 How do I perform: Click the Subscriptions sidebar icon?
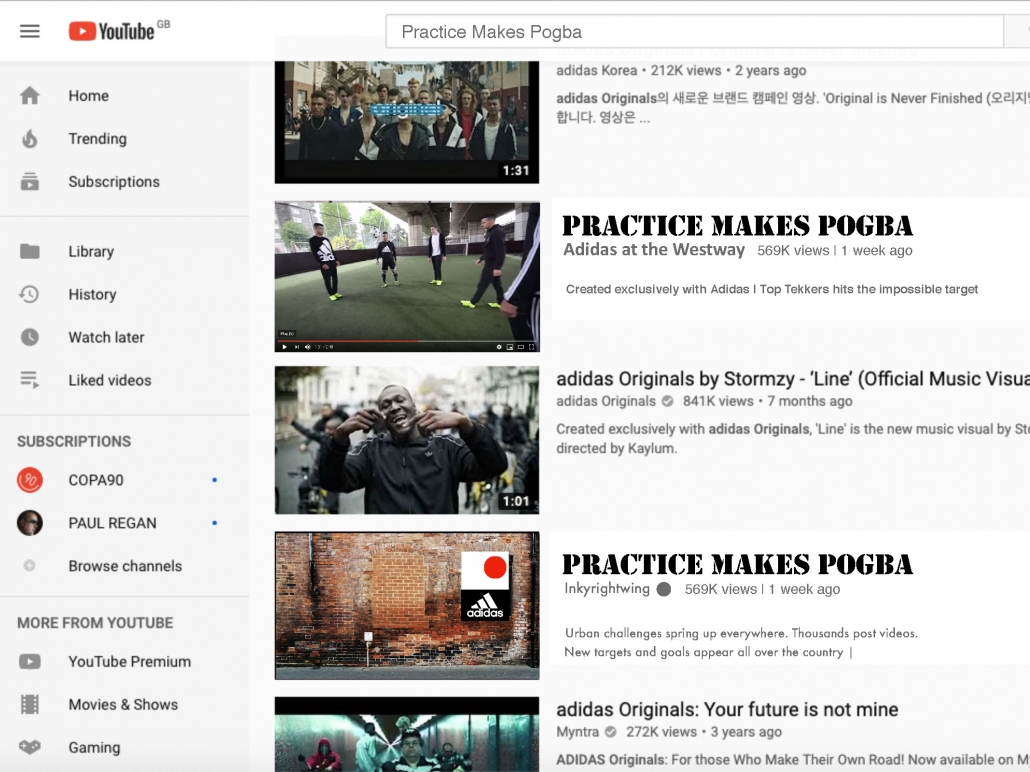(30, 182)
